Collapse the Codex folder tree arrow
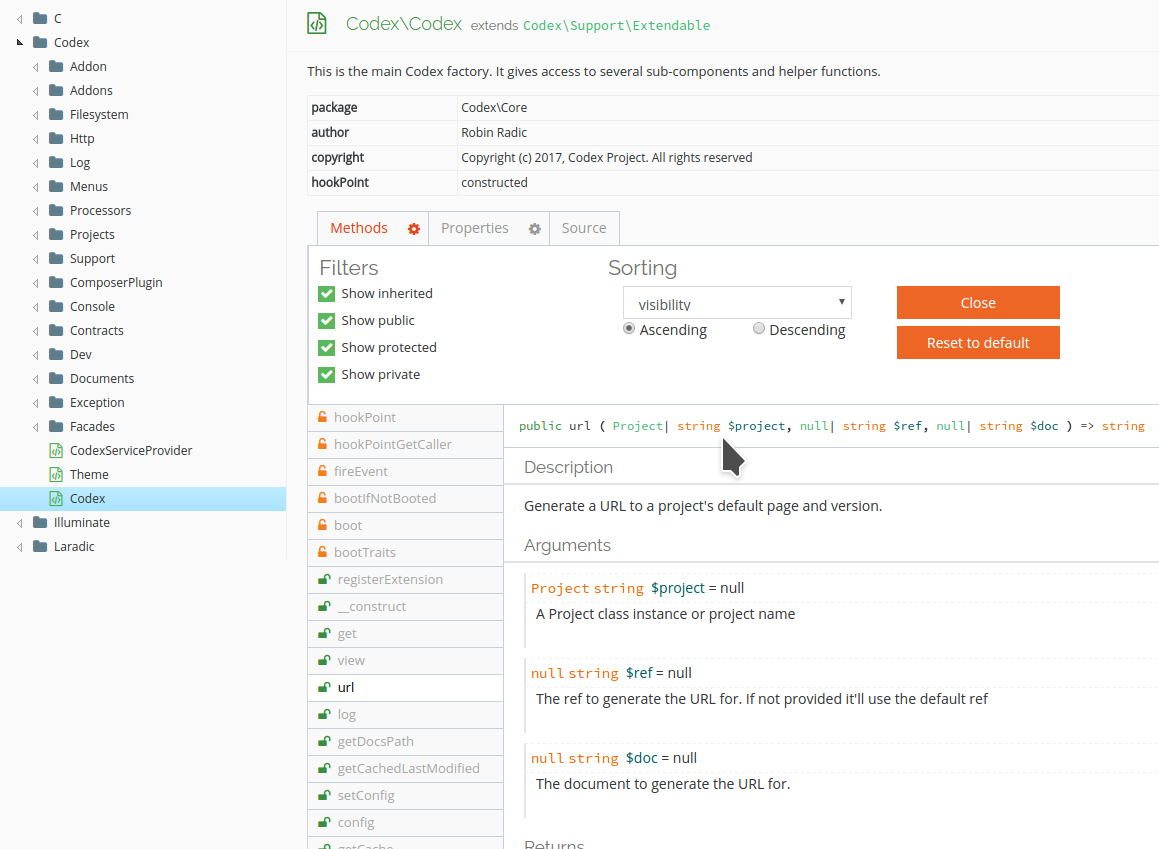 [x=20, y=43]
